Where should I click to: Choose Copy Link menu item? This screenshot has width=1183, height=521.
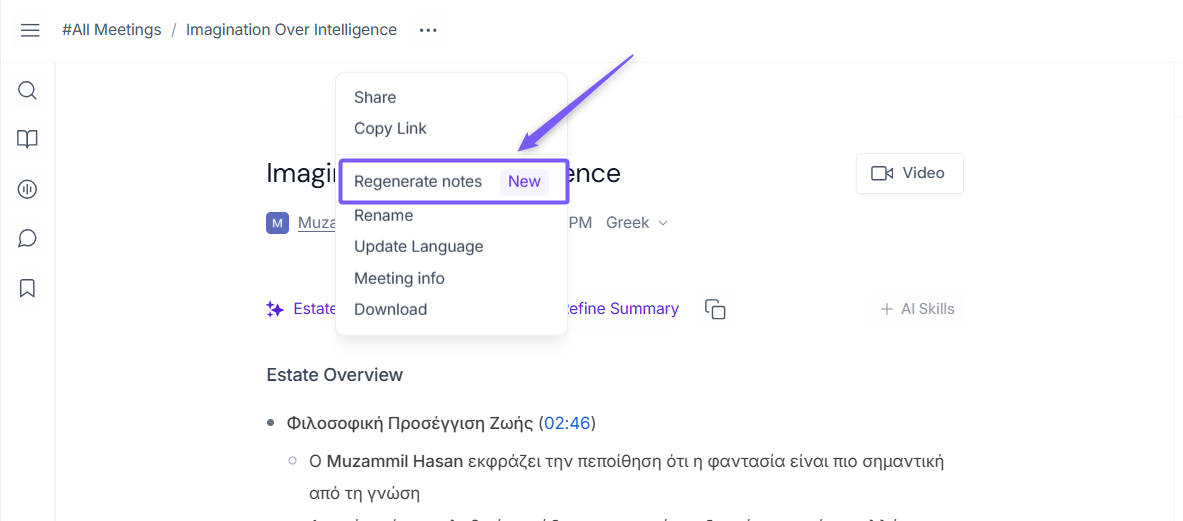point(390,128)
